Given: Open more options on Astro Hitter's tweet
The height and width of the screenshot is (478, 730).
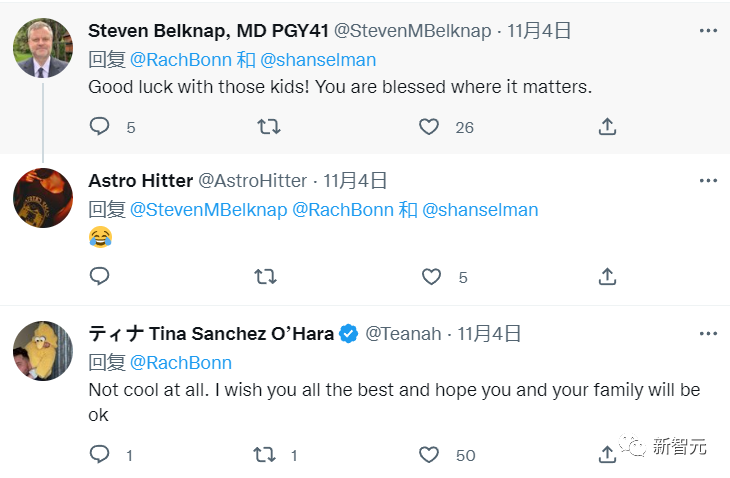Looking at the screenshot, I should pos(708,181).
